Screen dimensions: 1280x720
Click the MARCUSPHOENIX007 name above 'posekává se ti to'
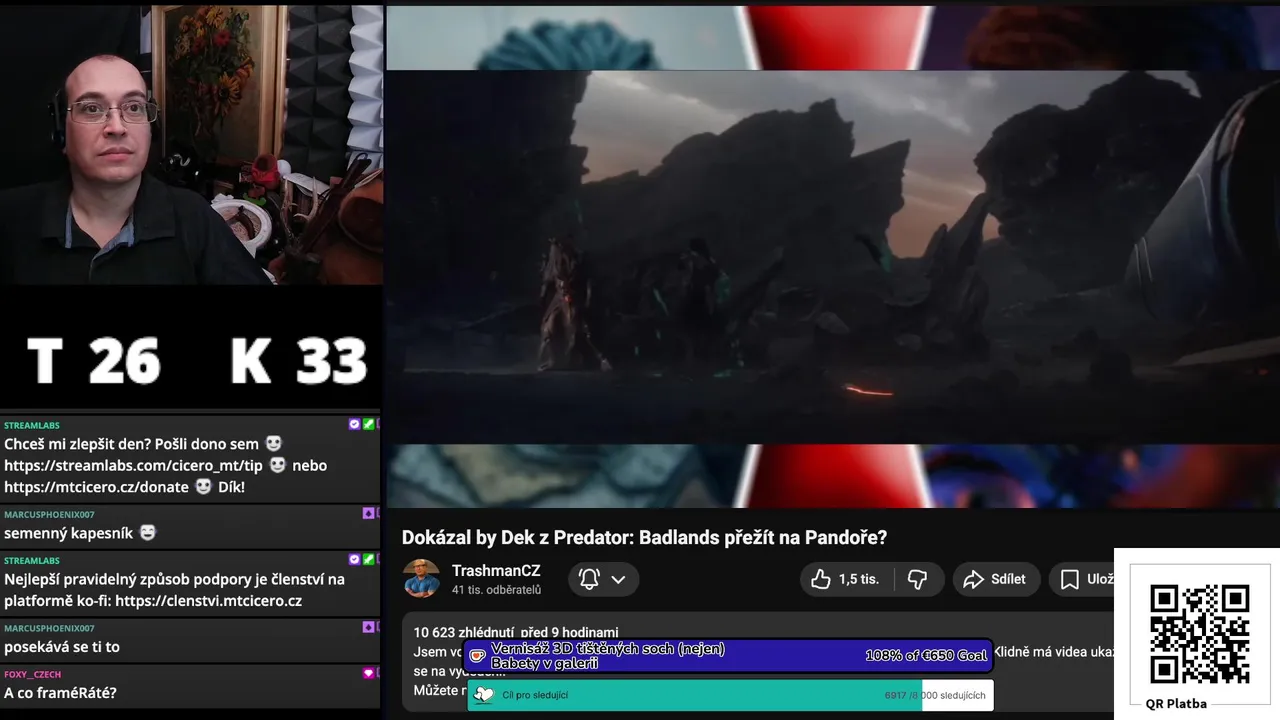click(x=49, y=628)
